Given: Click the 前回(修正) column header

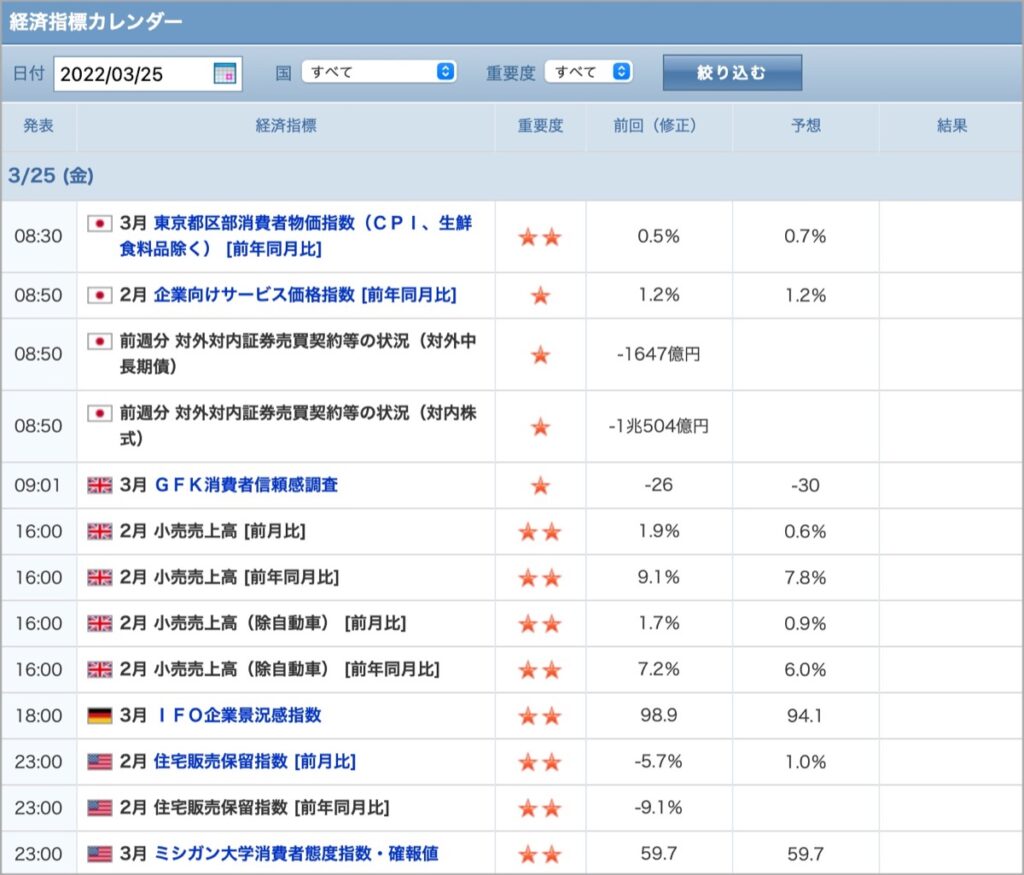Looking at the screenshot, I should [x=658, y=125].
